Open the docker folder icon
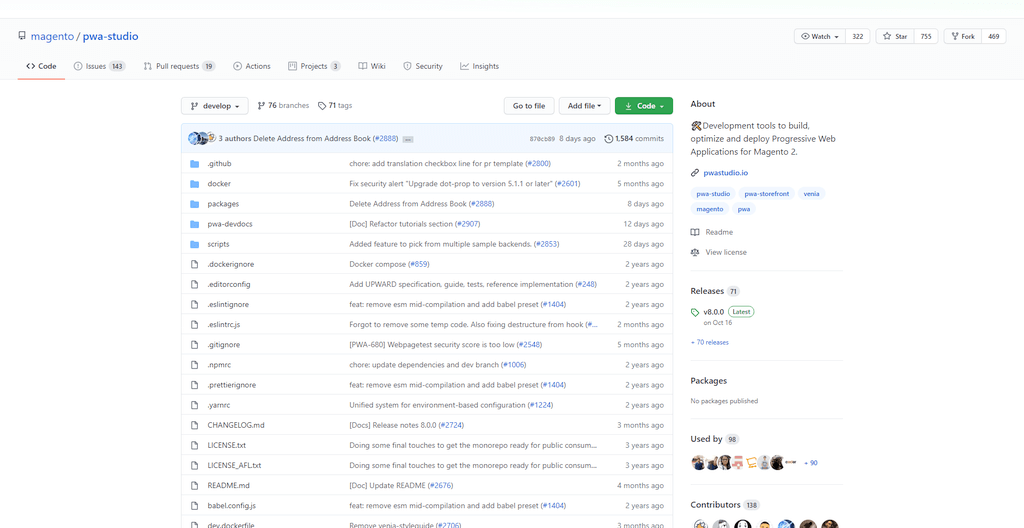The width and height of the screenshot is (1024, 528). [x=194, y=184]
